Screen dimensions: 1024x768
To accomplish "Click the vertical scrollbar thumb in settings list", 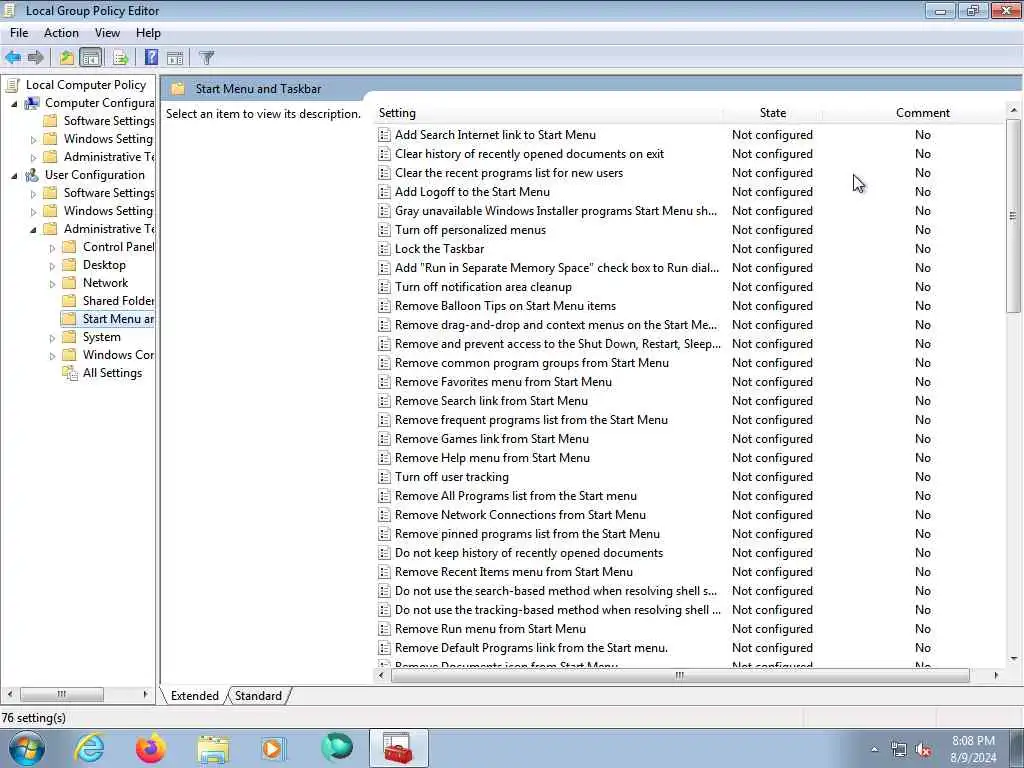I will point(1013,216).
